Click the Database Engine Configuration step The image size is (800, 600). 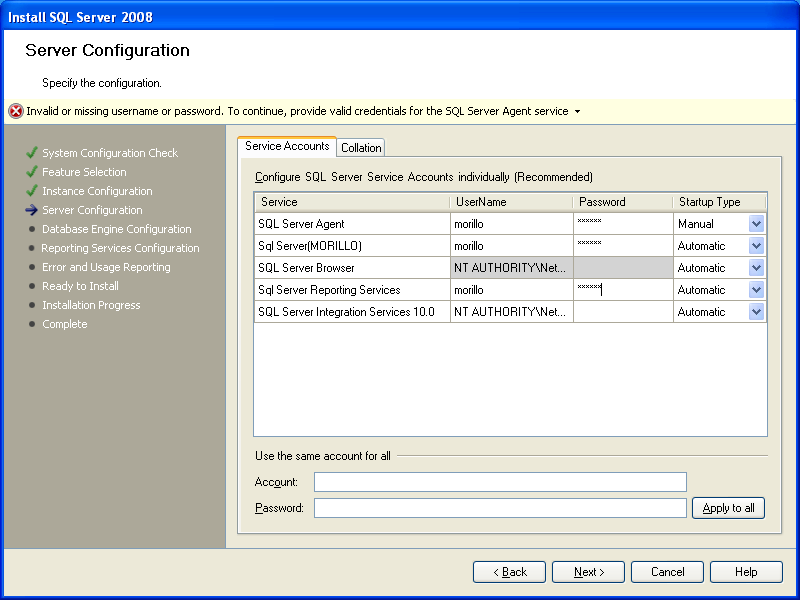click(116, 229)
